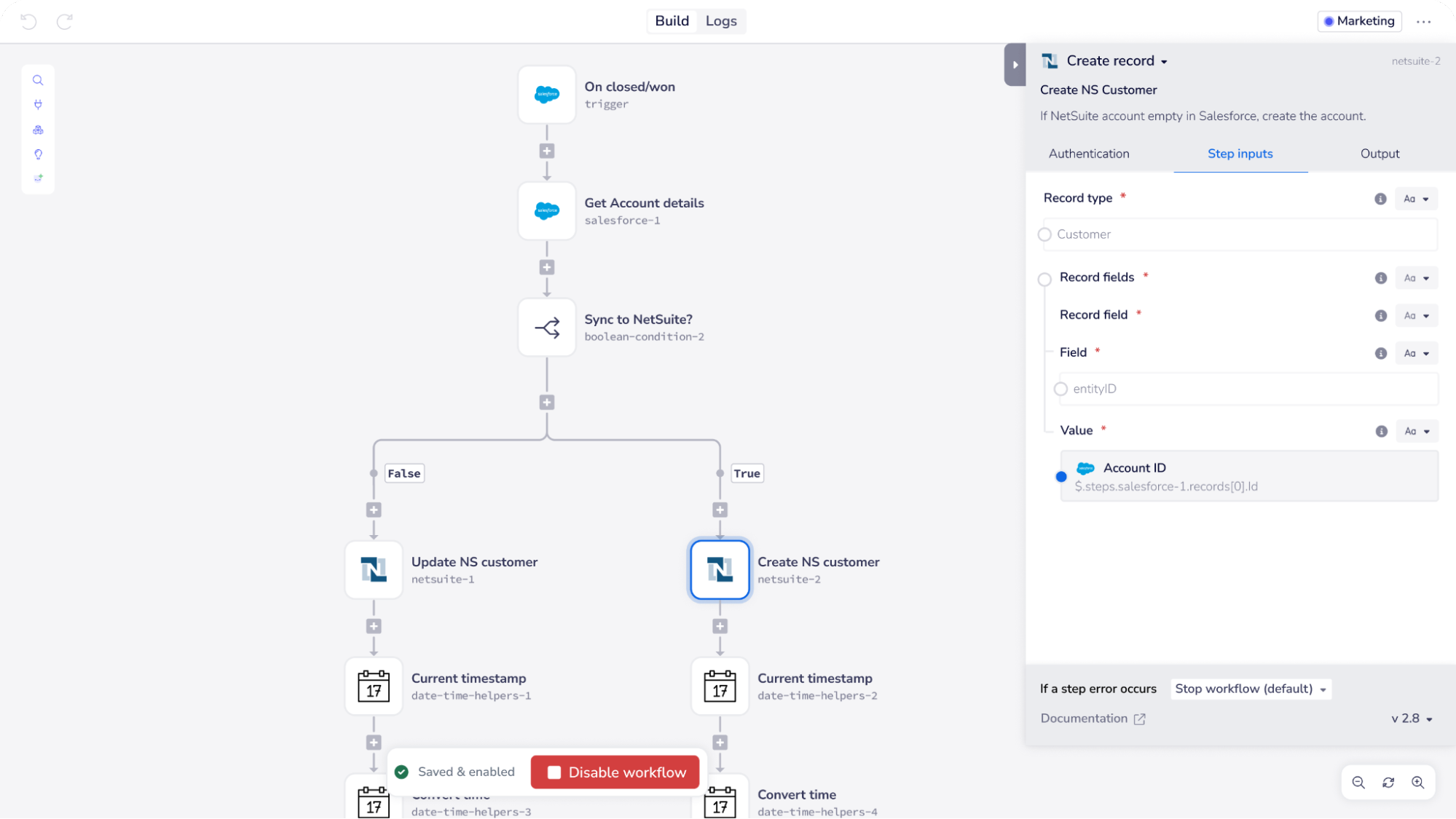Launch the AI assistant icon in sidebar
Screen dimensions: 1456x819
pos(38,178)
